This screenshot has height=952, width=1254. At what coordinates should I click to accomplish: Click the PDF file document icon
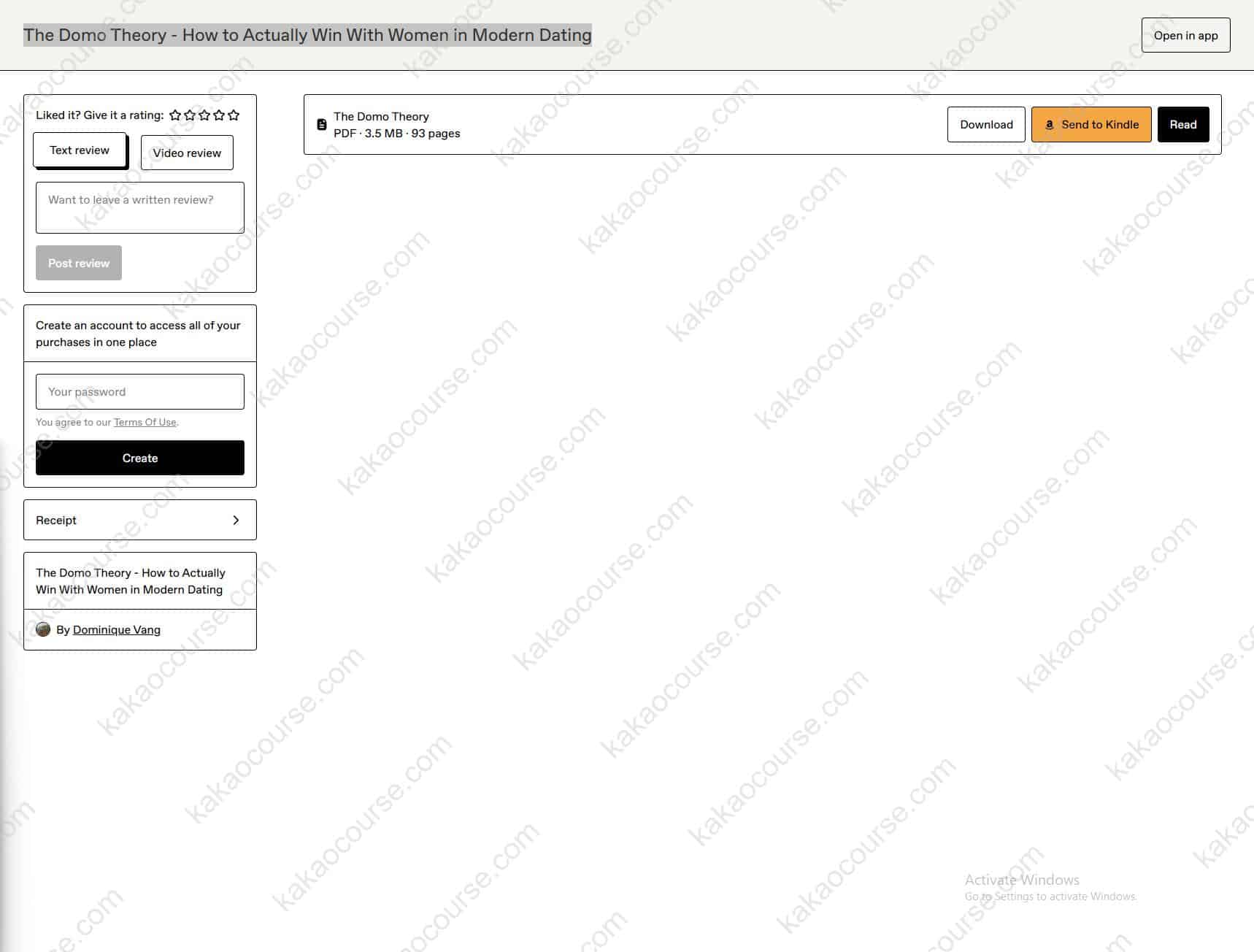coord(321,125)
